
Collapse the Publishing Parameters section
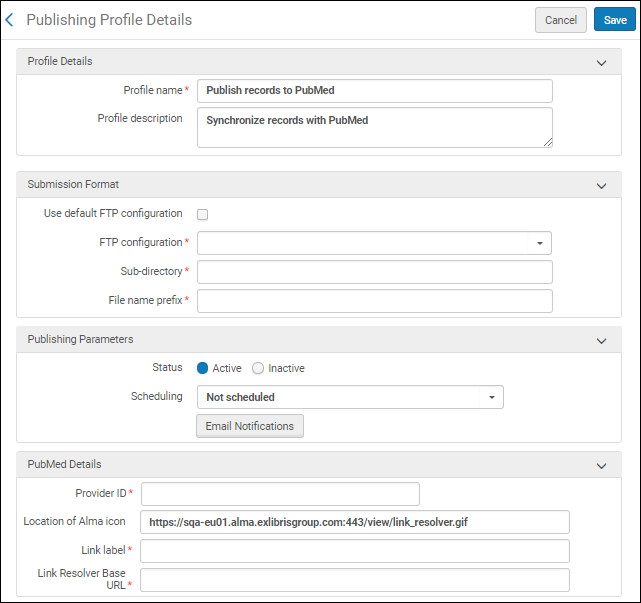click(601, 341)
